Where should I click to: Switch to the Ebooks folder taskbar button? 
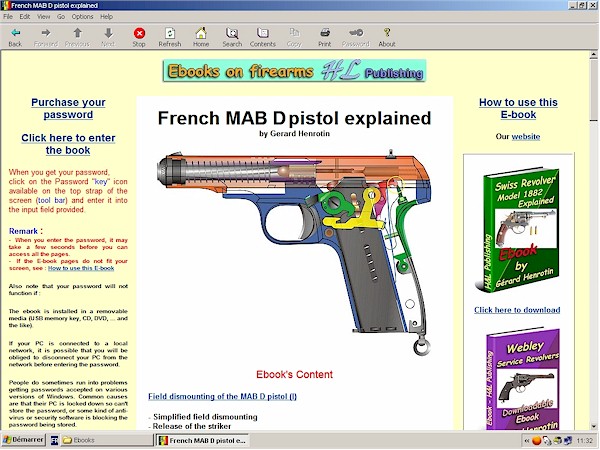[x=107, y=440]
